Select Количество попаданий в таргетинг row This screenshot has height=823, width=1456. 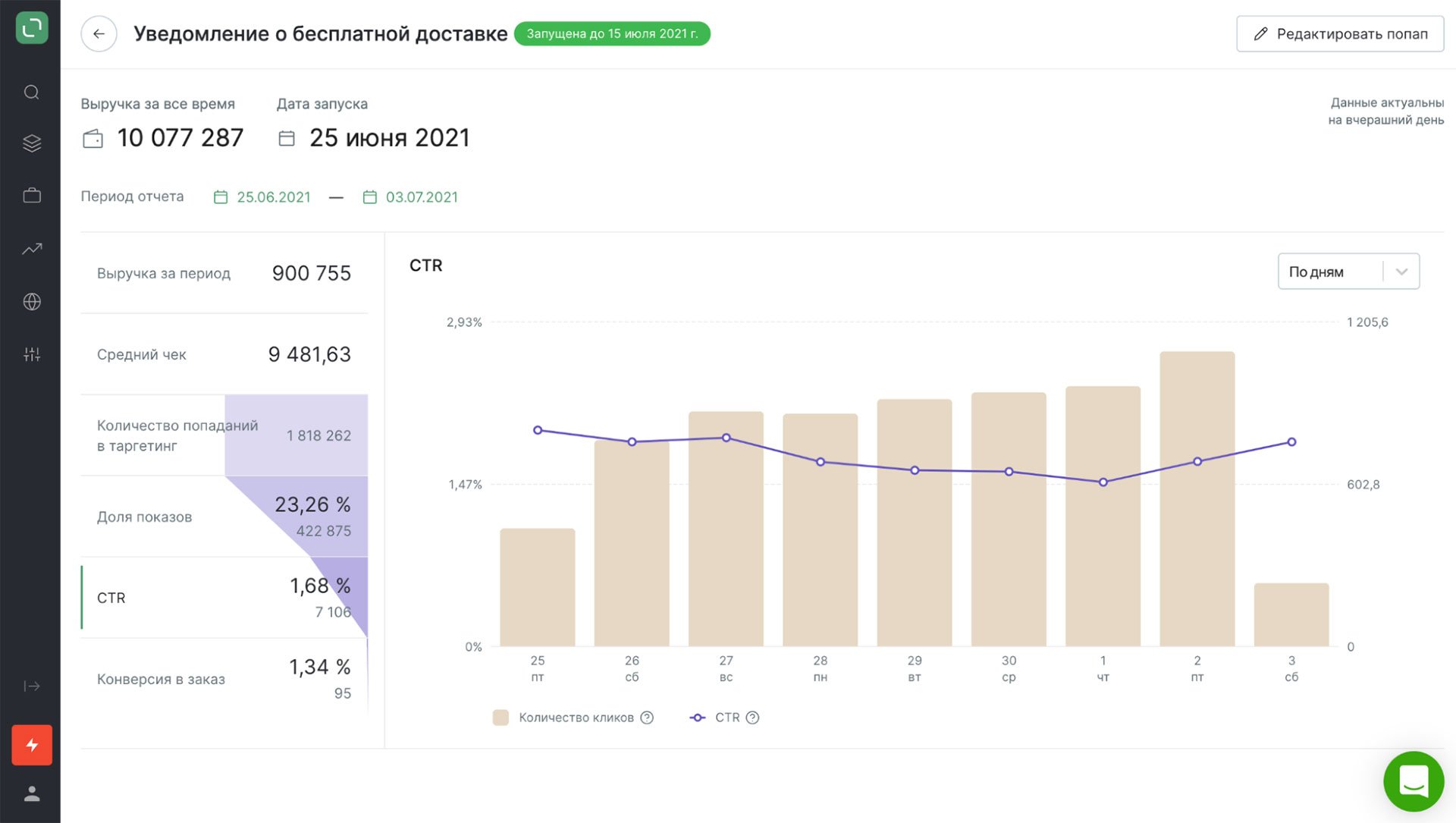[224, 435]
